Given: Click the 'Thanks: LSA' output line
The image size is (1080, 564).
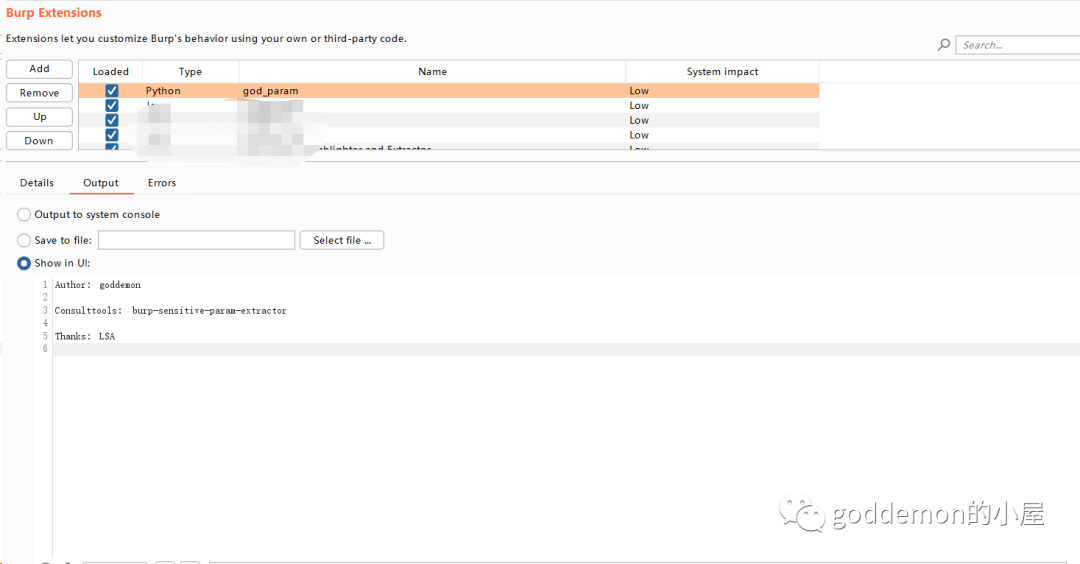Looking at the screenshot, I should [85, 336].
